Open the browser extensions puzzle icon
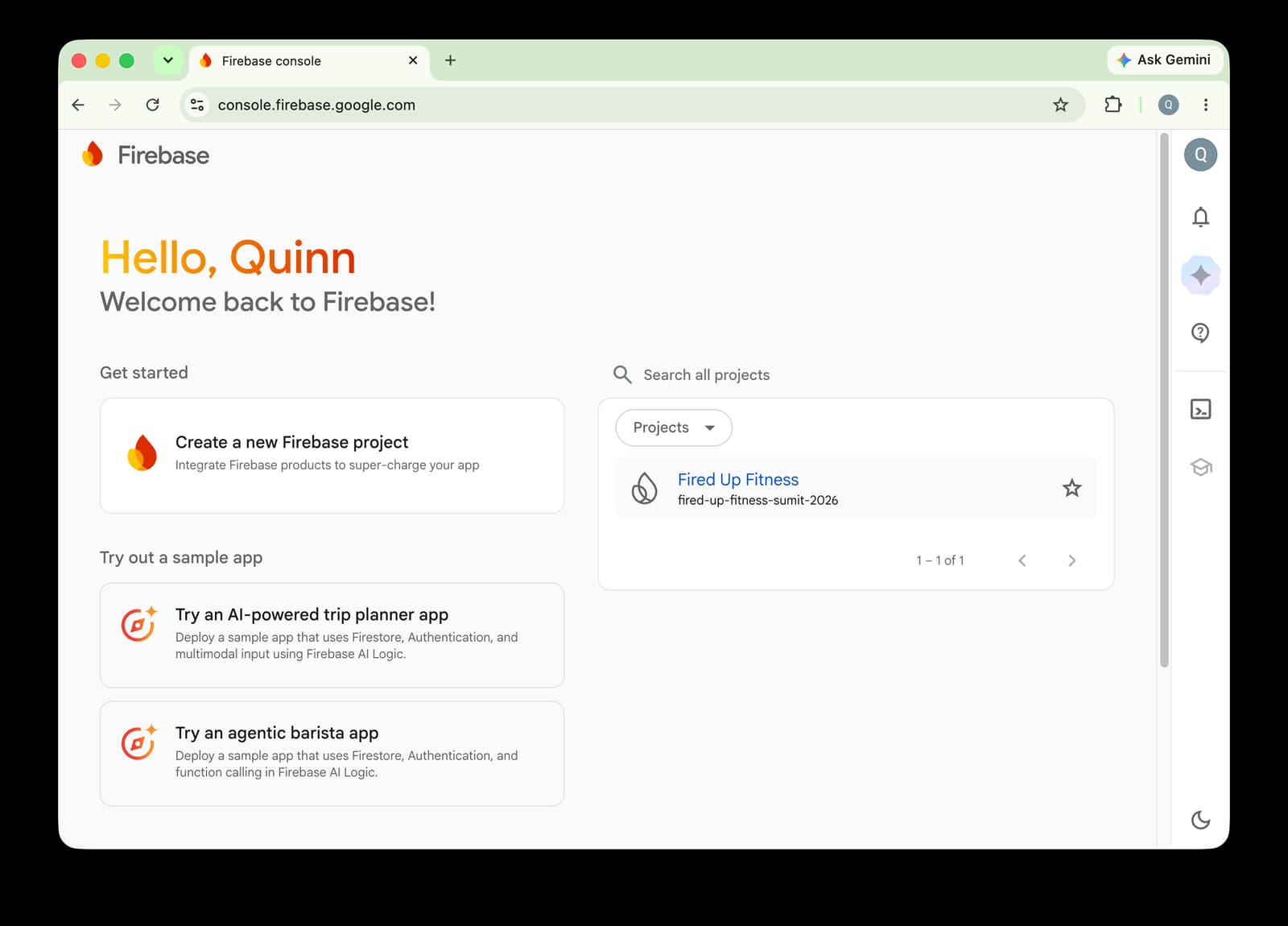Screen dimensions: 1288x926 pyautogui.click(x=1113, y=105)
